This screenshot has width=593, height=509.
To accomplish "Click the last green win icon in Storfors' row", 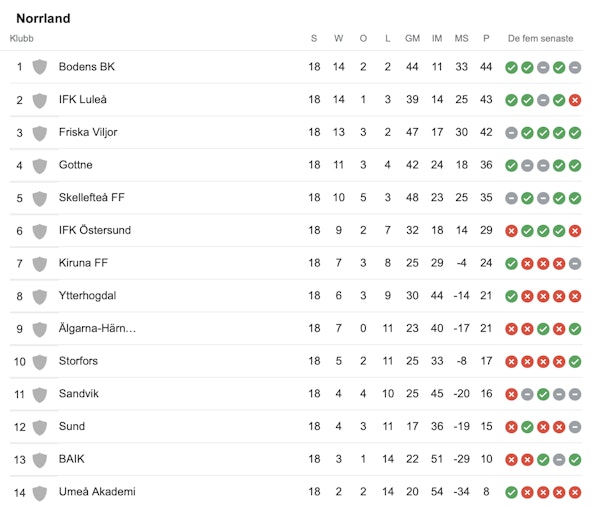I will tap(575, 362).
